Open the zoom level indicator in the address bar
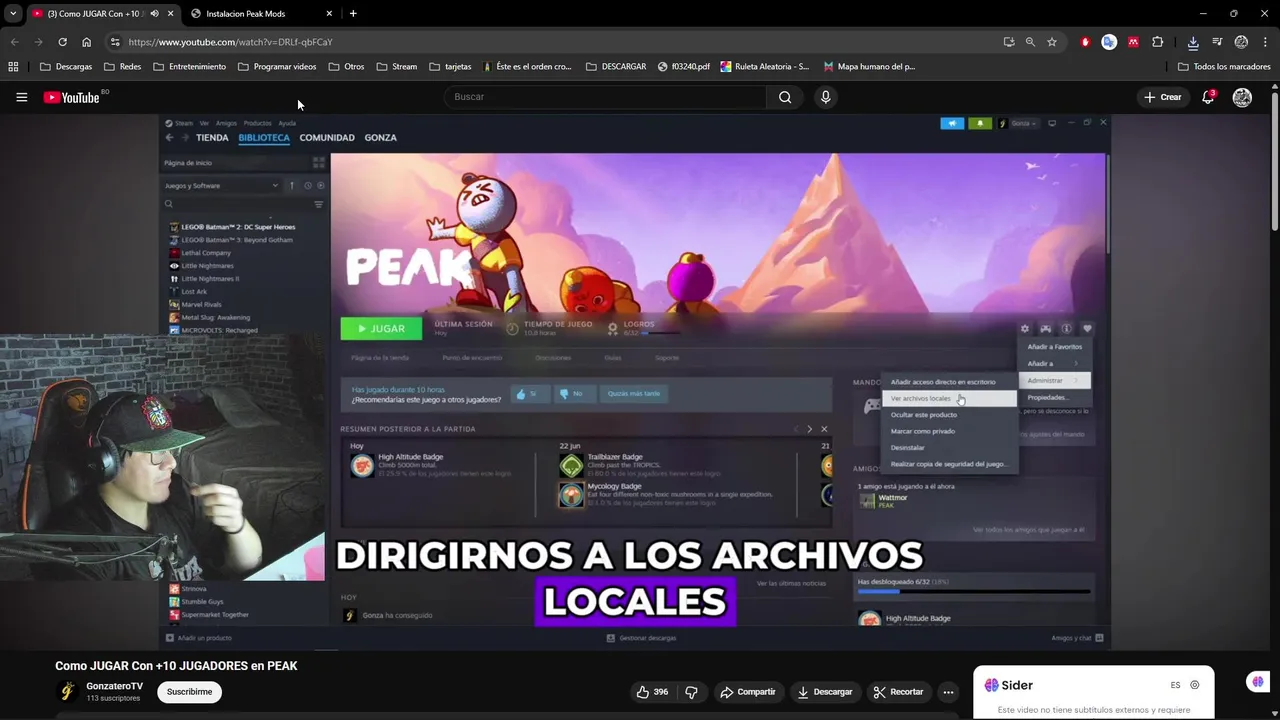This screenshot has width=1280, height=720. coord(1030,42)
